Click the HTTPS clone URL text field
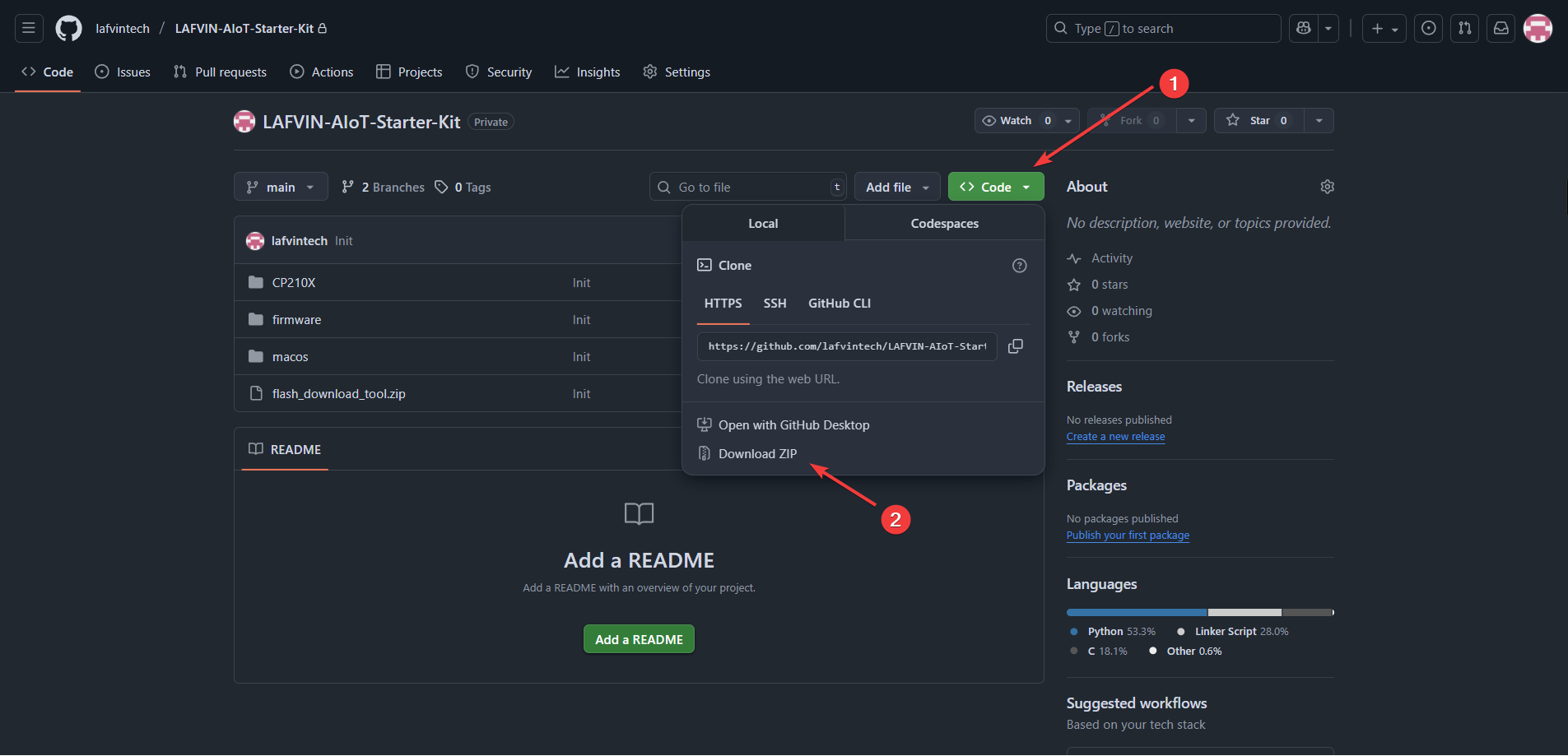 [847, 346]
